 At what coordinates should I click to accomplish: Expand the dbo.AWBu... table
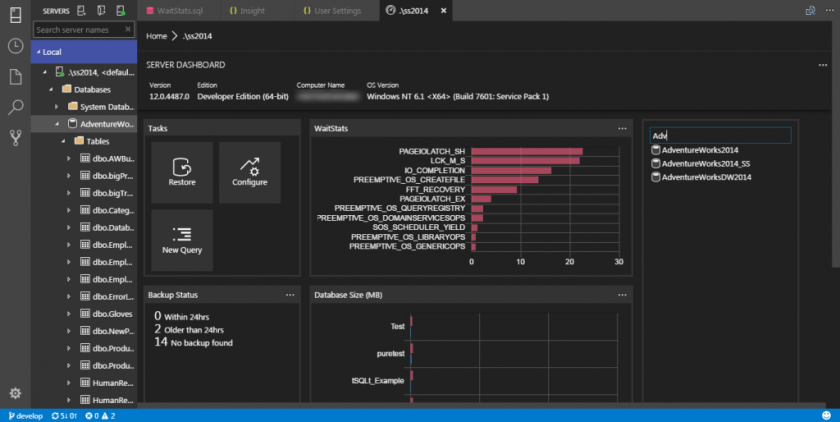point(69,159)
